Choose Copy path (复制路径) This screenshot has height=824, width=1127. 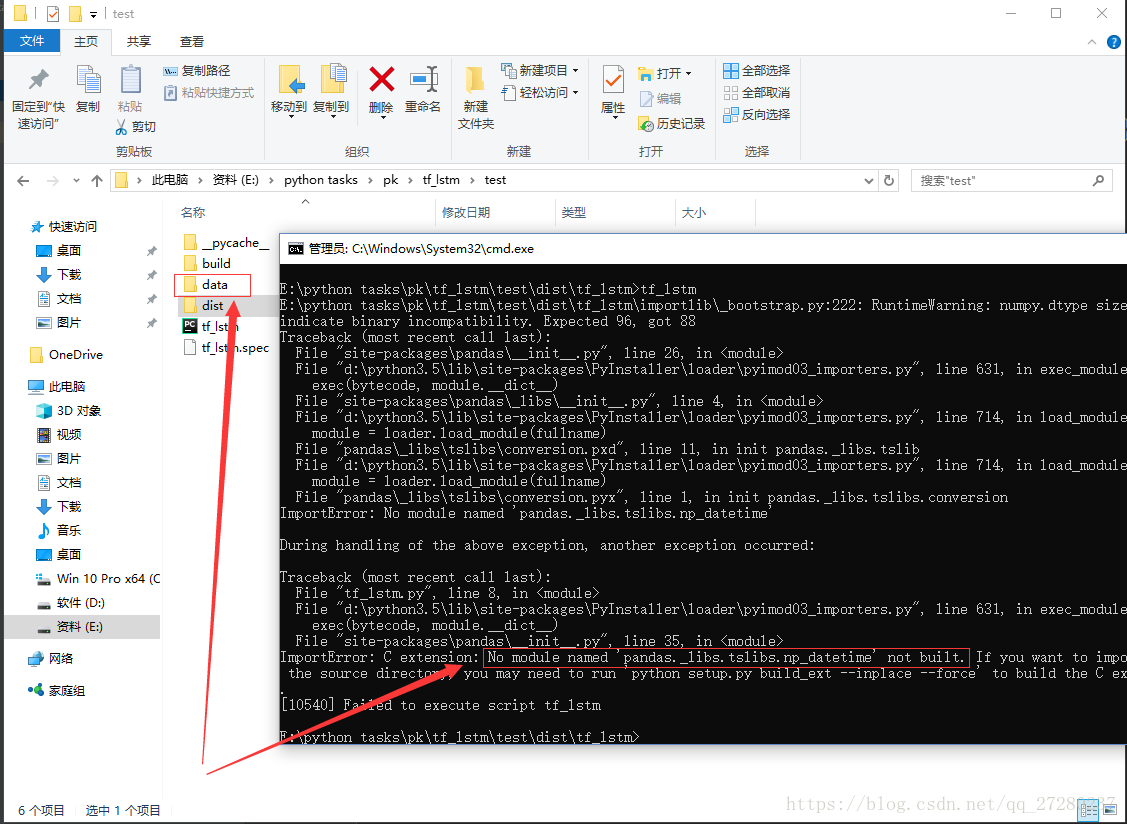(x=197, y=70)
